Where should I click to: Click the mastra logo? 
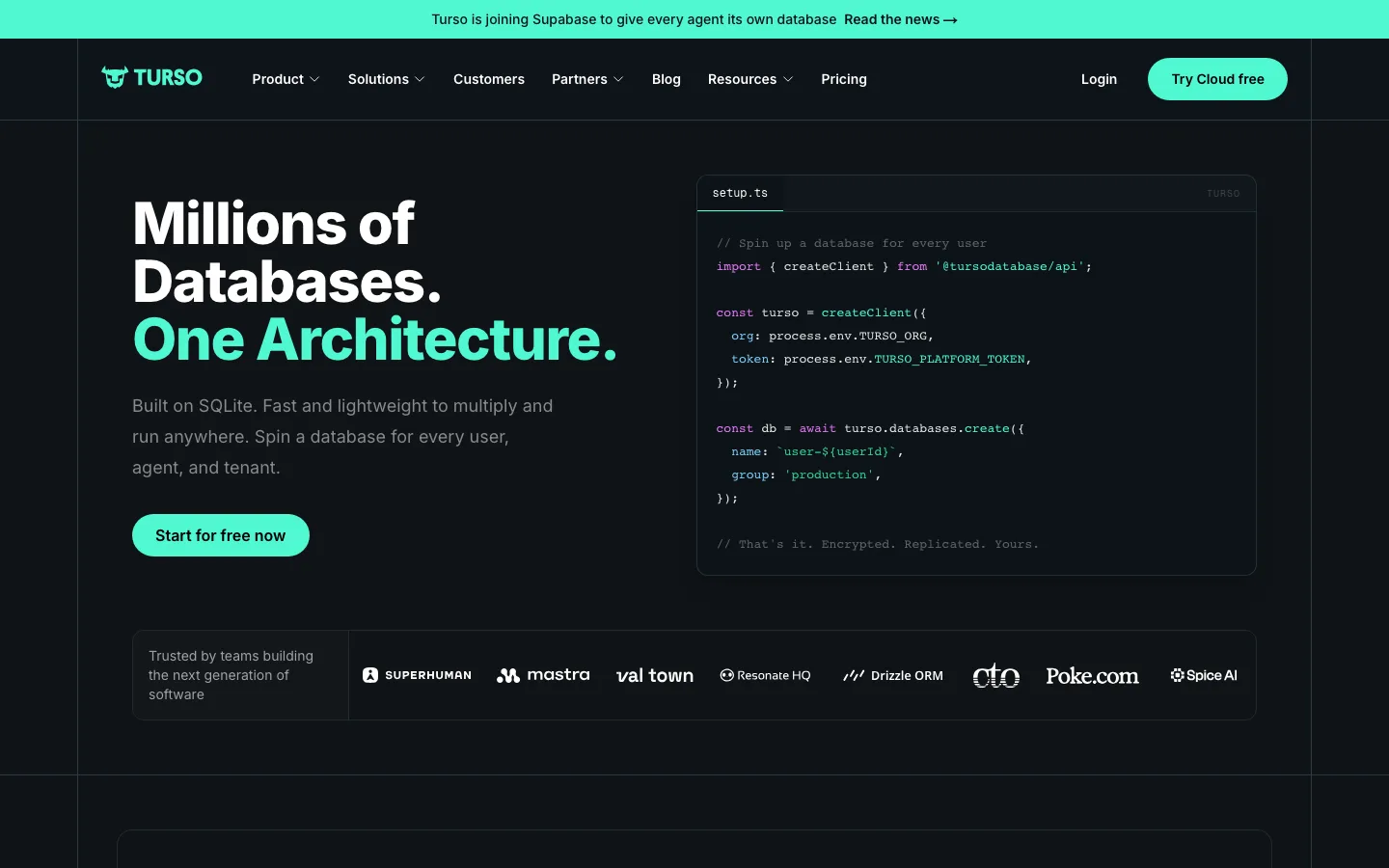point(543,675)
